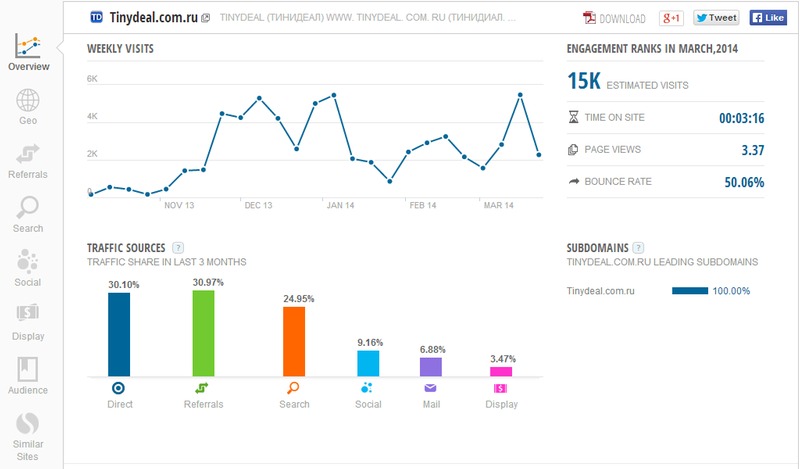Click the 9.16% social percentage label

coord(370,342)
